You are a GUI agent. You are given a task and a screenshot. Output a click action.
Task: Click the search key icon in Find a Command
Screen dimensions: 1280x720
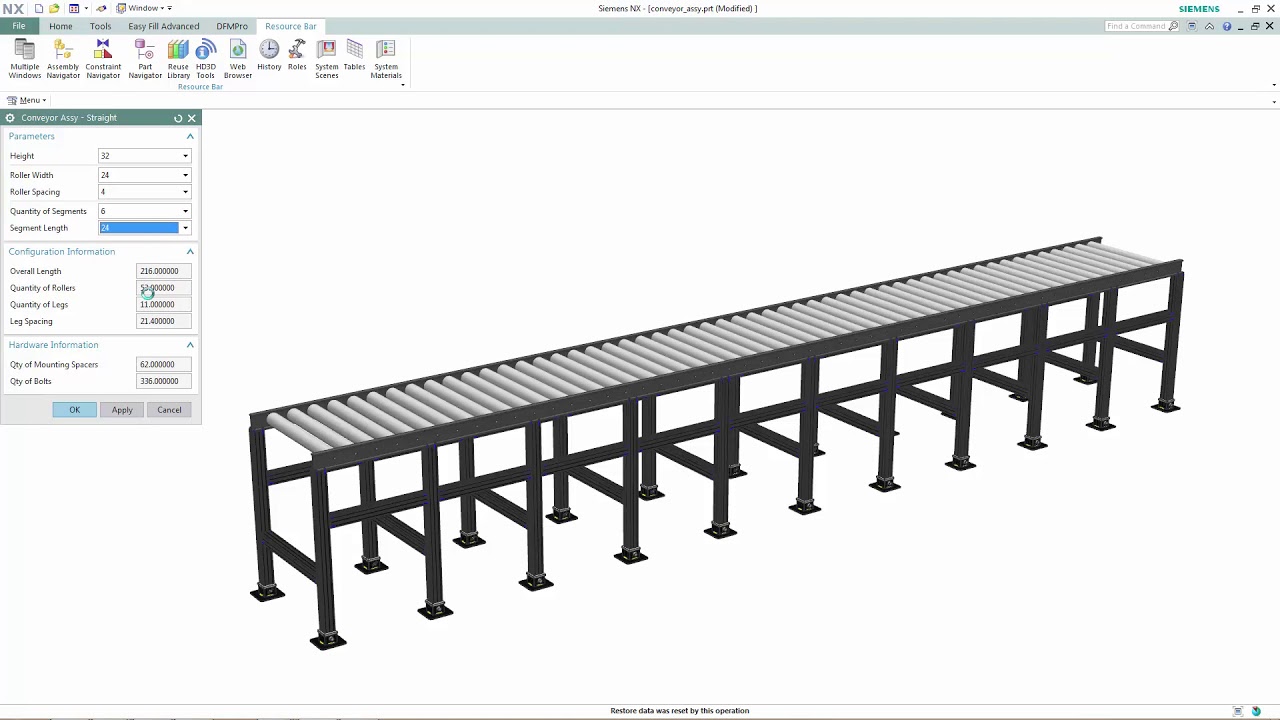click(x=1175, y=26)
